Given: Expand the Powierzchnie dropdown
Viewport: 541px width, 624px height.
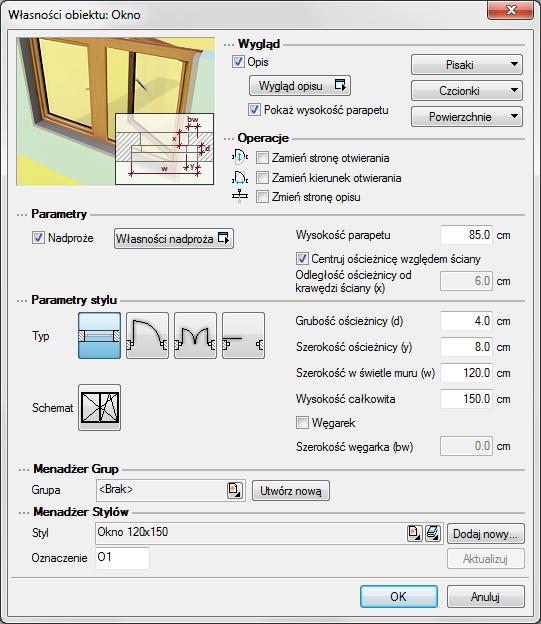Looking at the screenshot, I should pyautogui.click(x=467, y=117).
